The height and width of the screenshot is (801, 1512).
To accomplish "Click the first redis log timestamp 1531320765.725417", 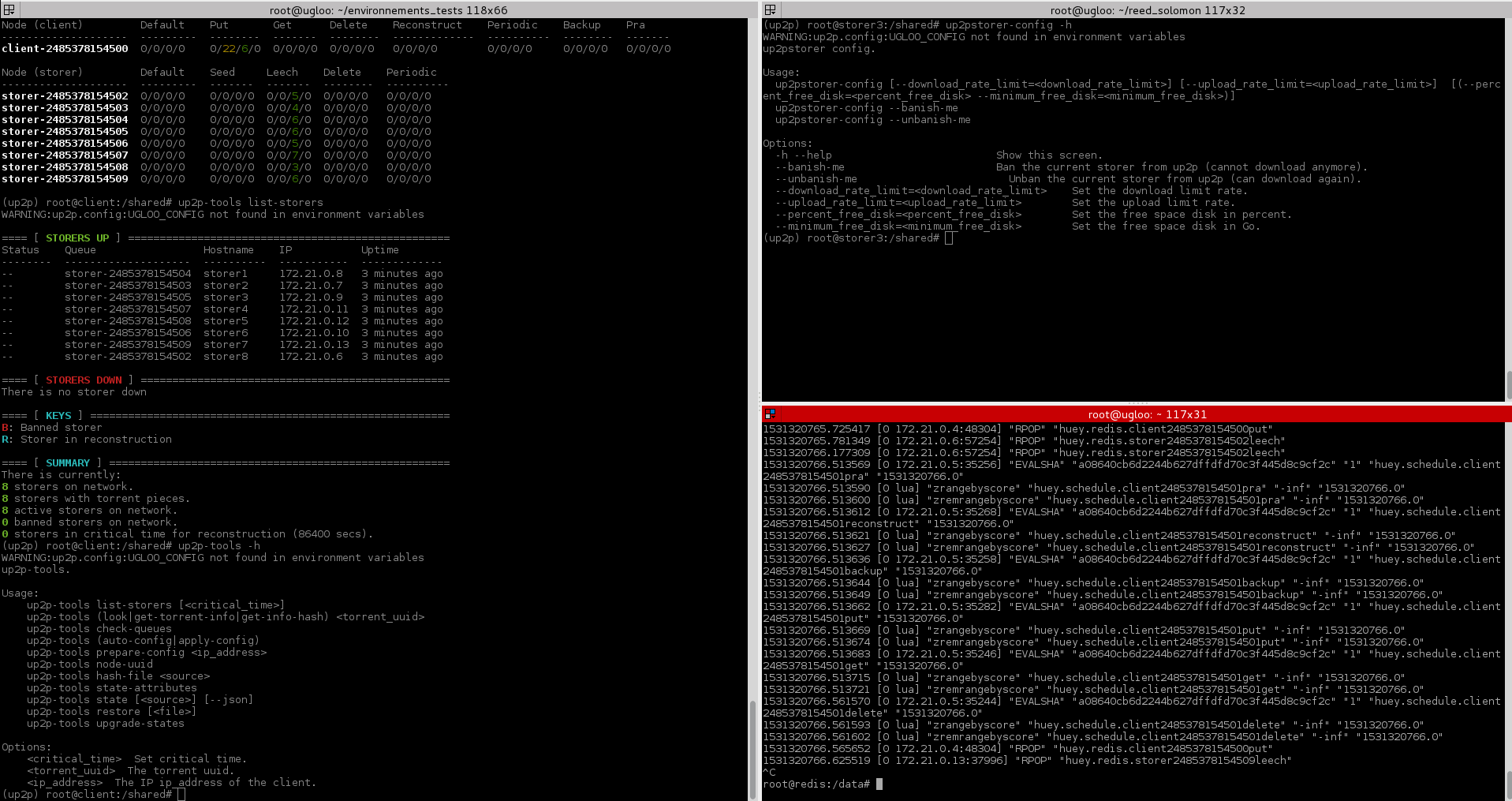I will click(x=816, y=429).
